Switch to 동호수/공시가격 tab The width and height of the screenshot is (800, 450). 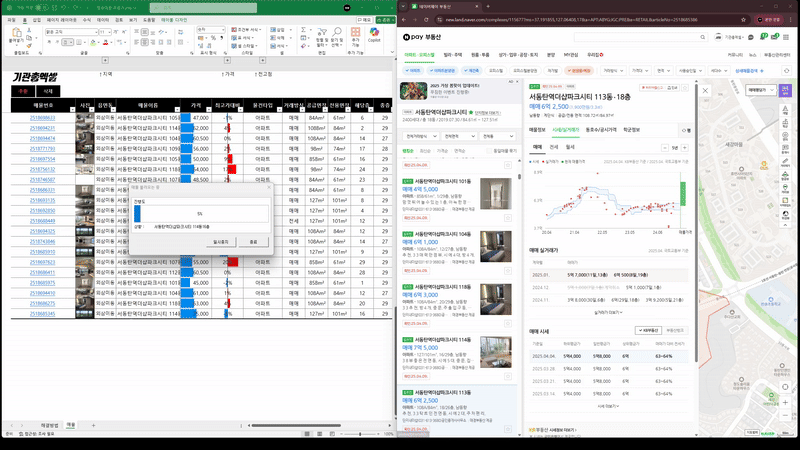[601, 130]
